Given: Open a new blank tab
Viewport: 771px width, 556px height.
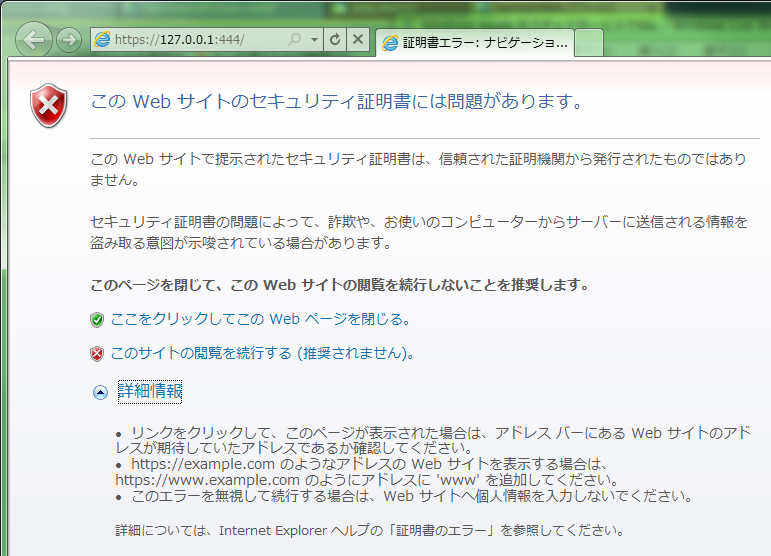Looking at the screenshot, I should click(589, 43).
